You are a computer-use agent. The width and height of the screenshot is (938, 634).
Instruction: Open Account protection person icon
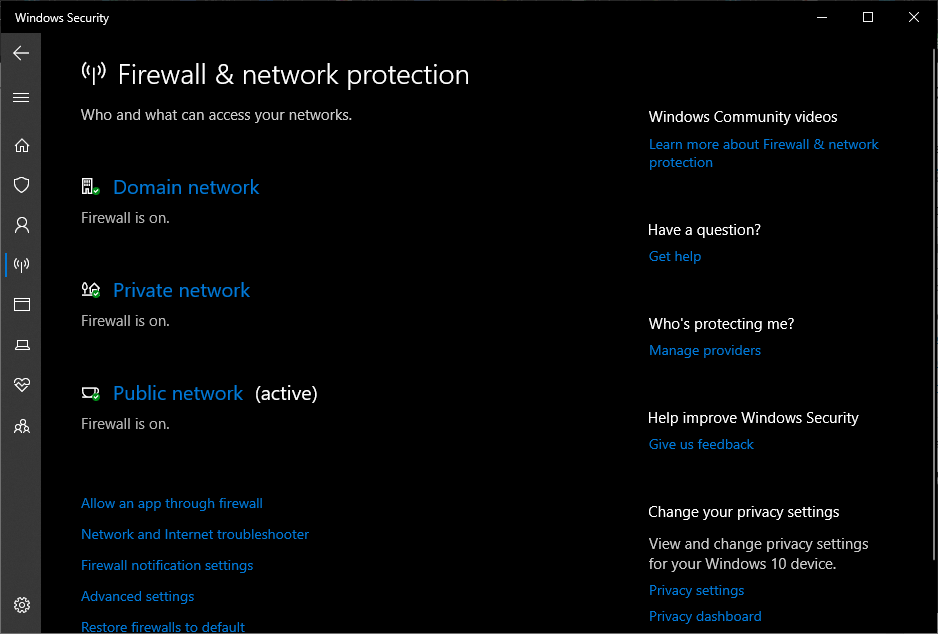[x=21, y=225]
